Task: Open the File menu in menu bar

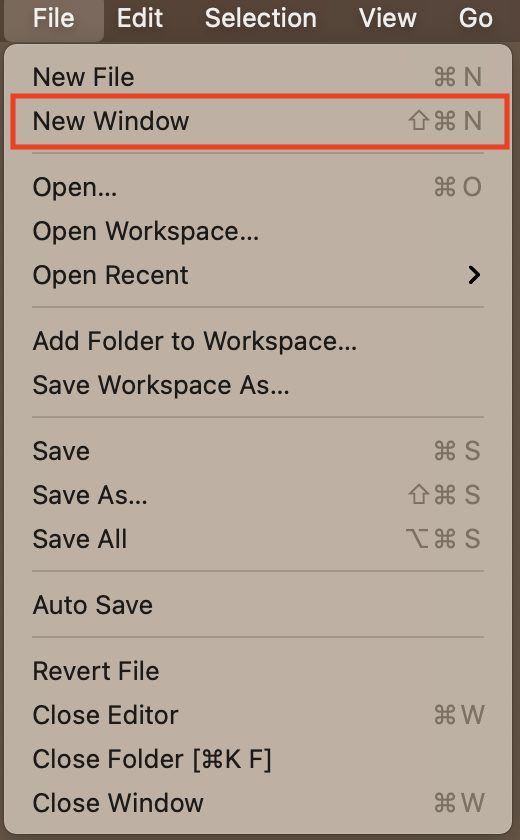Action: (54, 18)
